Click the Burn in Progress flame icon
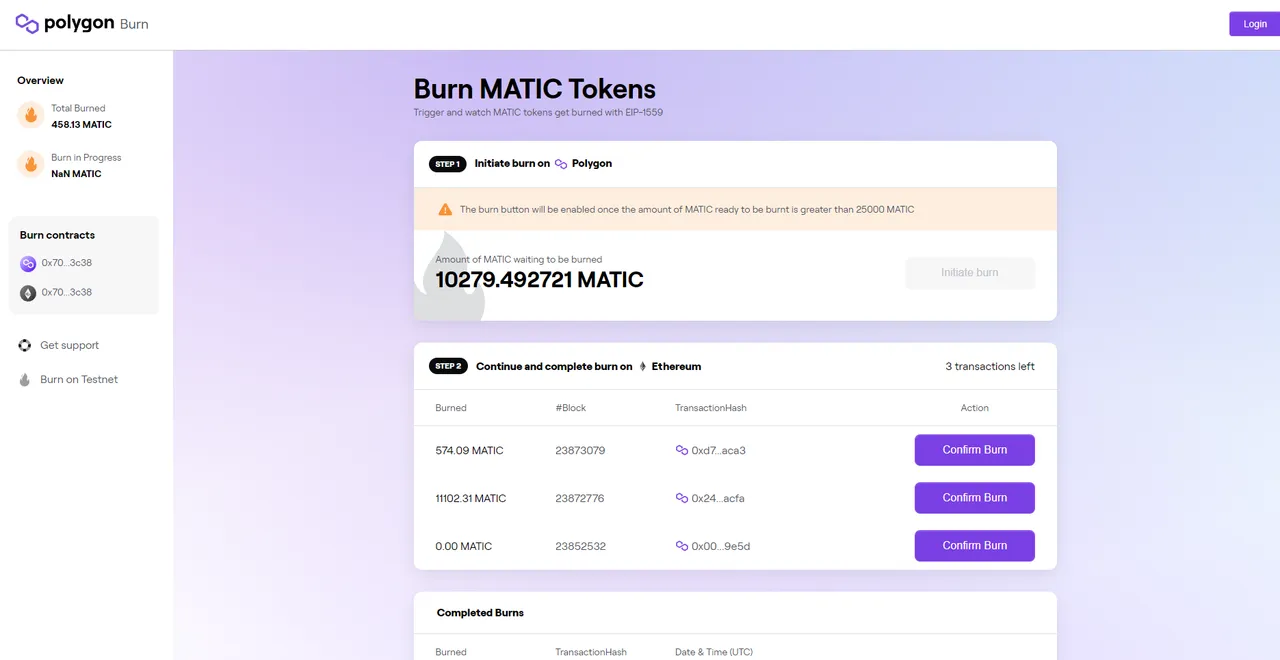 (31, 164)
